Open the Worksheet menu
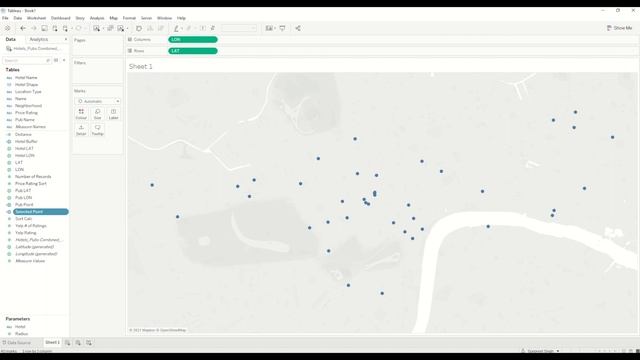640x360 pixels. [x=36, y=18]
